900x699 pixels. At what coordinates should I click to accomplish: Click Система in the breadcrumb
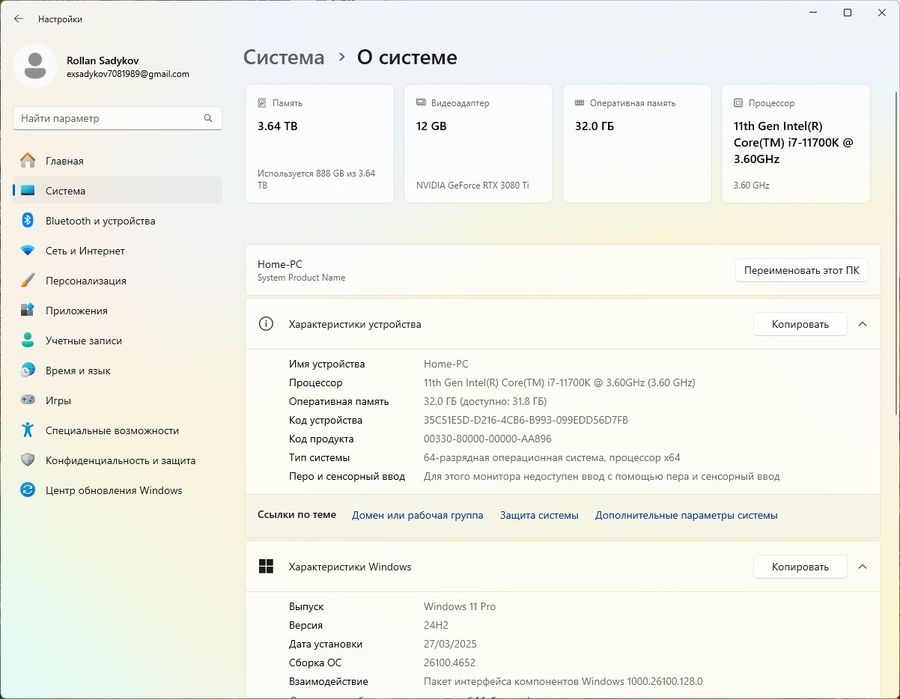pyautogui.click(x=284, y=57)
